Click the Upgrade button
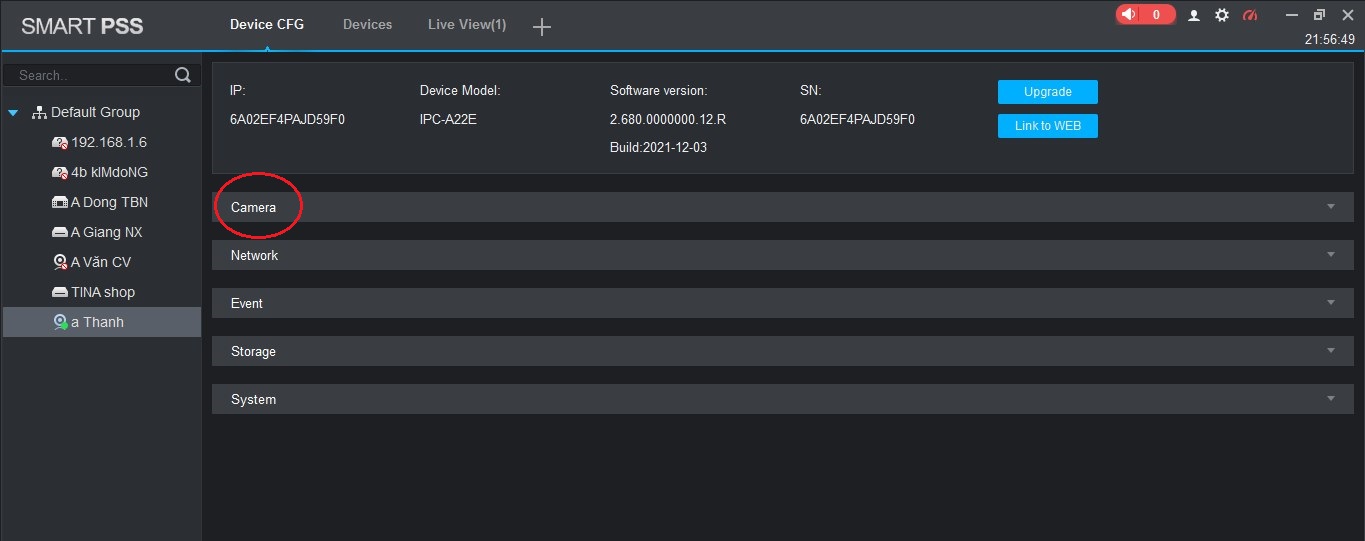The width and height of the screenshot is (1365, 541). tap(1047, 92)
